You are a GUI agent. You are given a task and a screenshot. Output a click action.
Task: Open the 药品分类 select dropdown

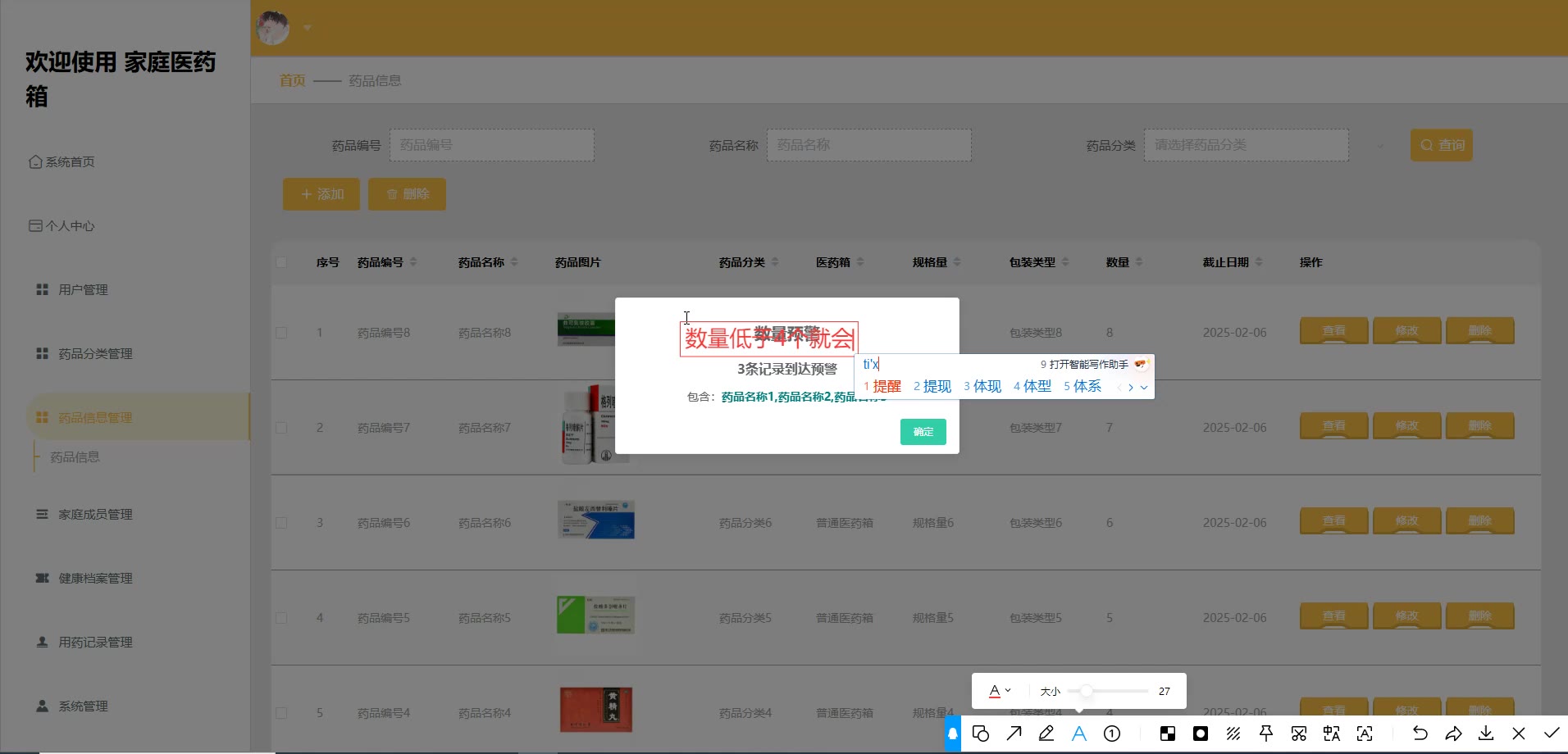(1246, 145)
